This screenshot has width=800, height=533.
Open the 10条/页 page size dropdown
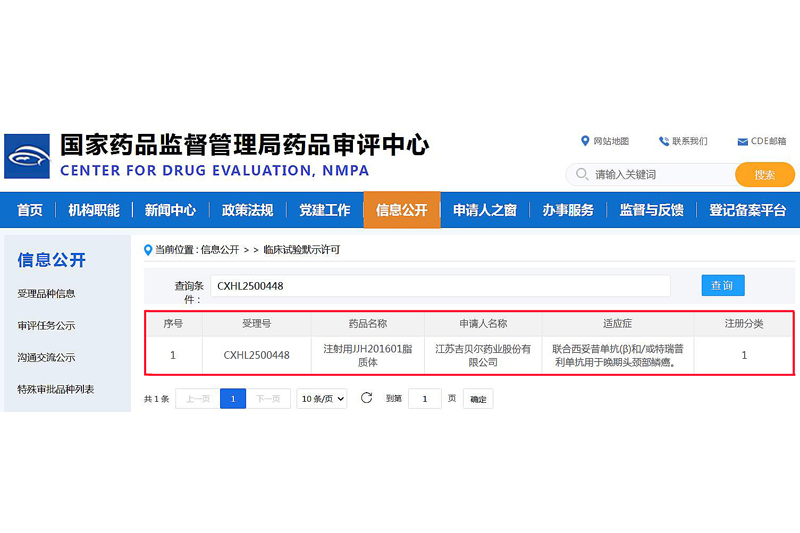322,398
